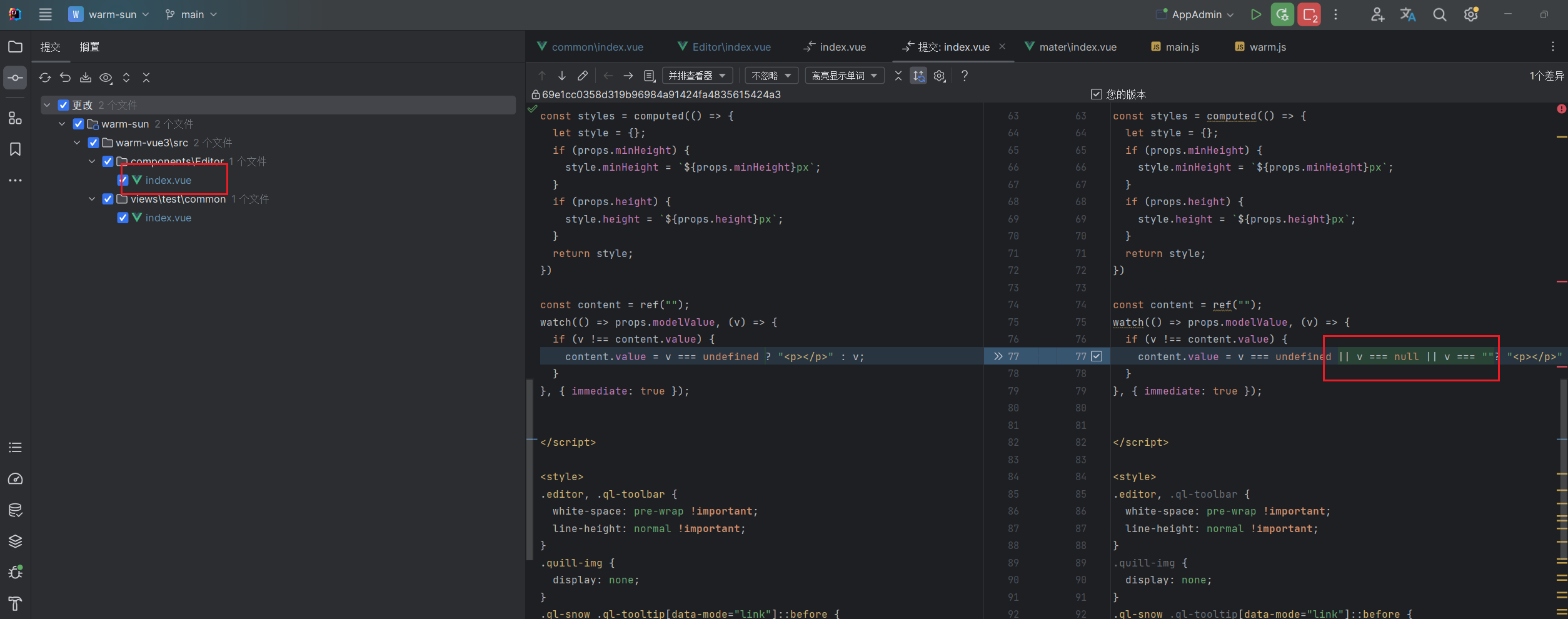This screenshot has width=1568, height=619.
Task: Click the diff help question mark
Action: point(964,75)
